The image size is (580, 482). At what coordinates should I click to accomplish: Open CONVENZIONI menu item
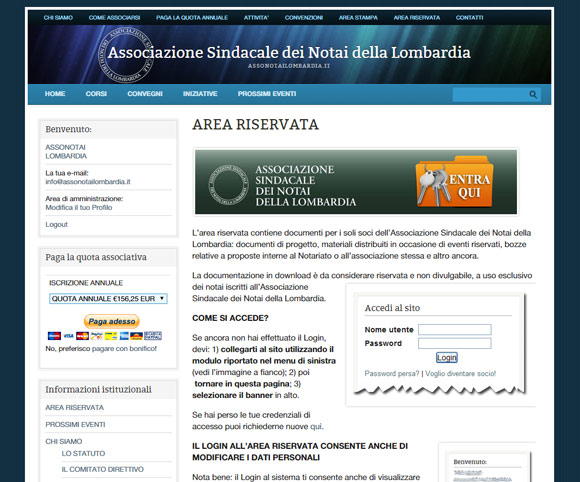(x=304, y=18)
